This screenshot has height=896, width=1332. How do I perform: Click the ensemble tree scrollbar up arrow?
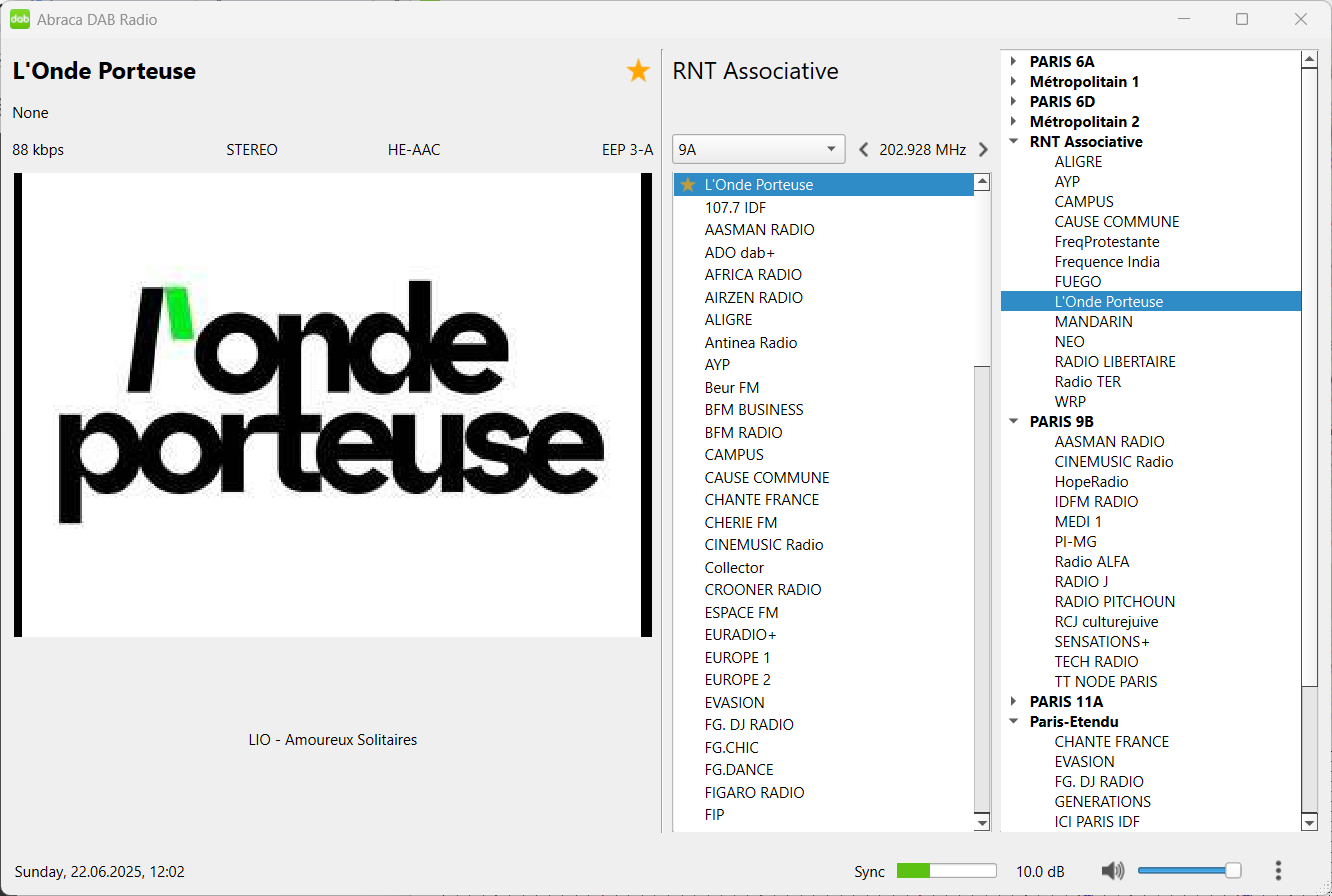[1309, 60]
